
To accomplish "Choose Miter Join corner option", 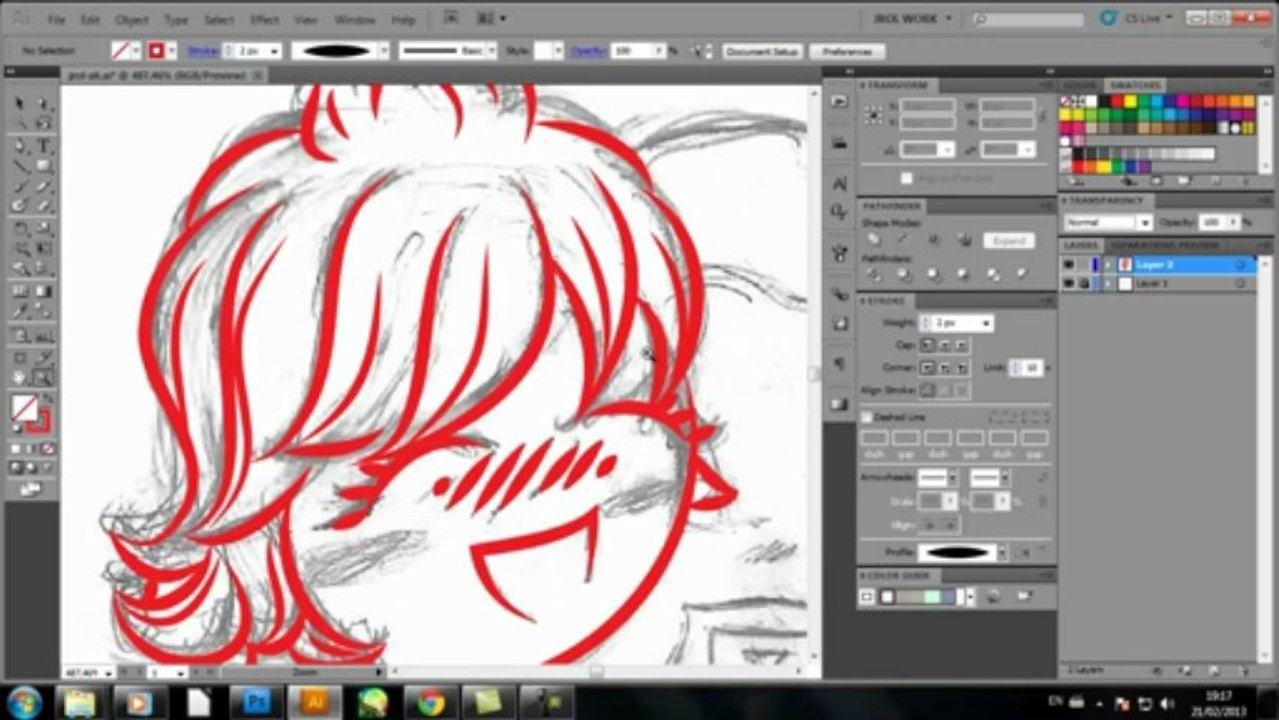I will 927,368.
